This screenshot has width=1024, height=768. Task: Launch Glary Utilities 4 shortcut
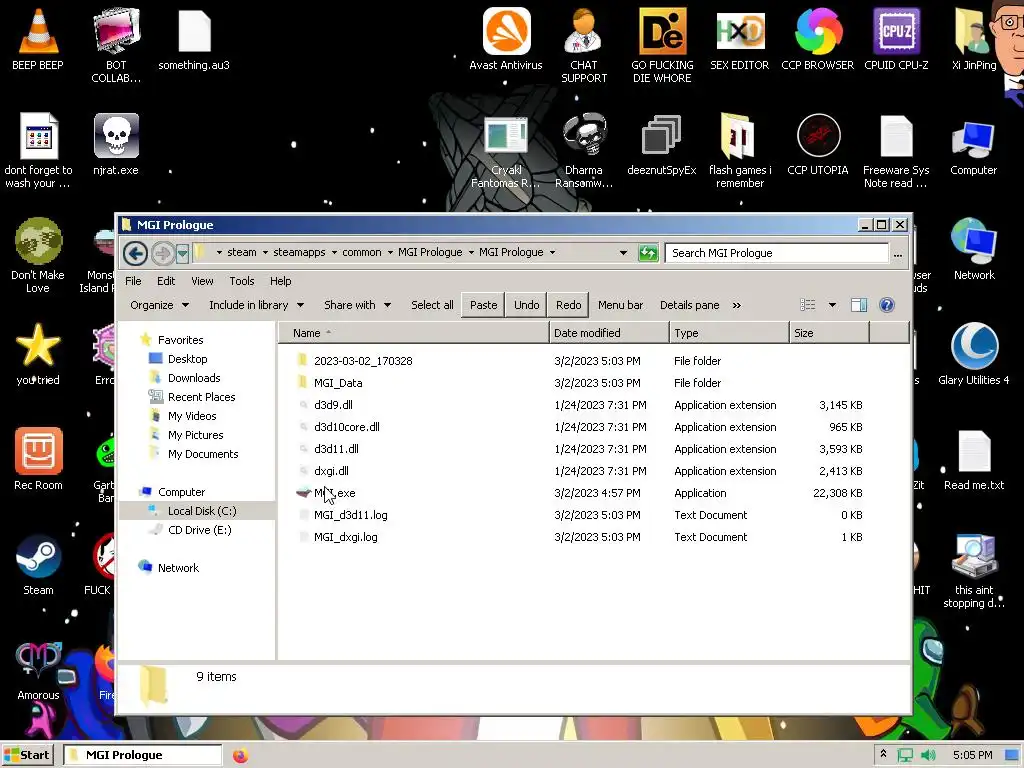coord(974,355)
